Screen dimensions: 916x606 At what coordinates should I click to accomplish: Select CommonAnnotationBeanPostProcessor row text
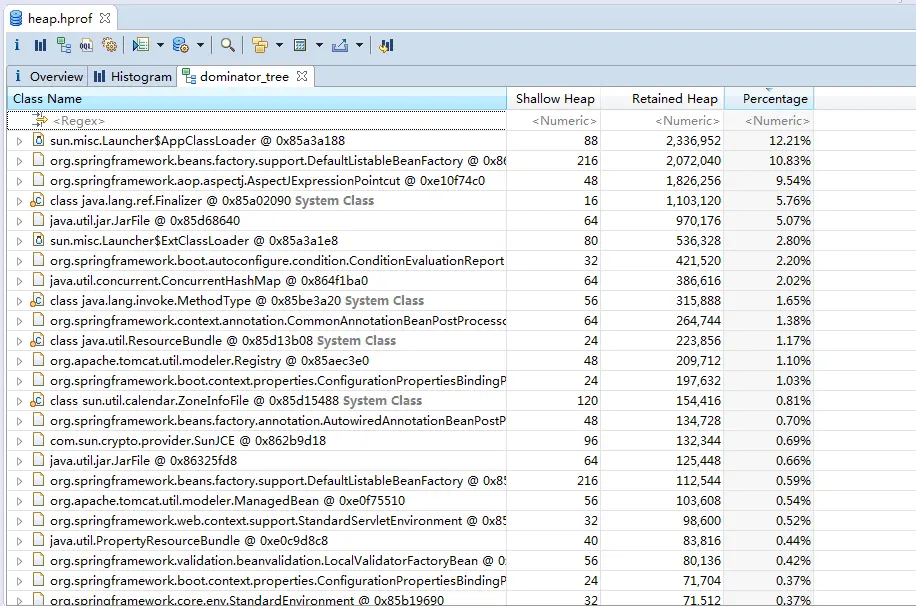277,320
